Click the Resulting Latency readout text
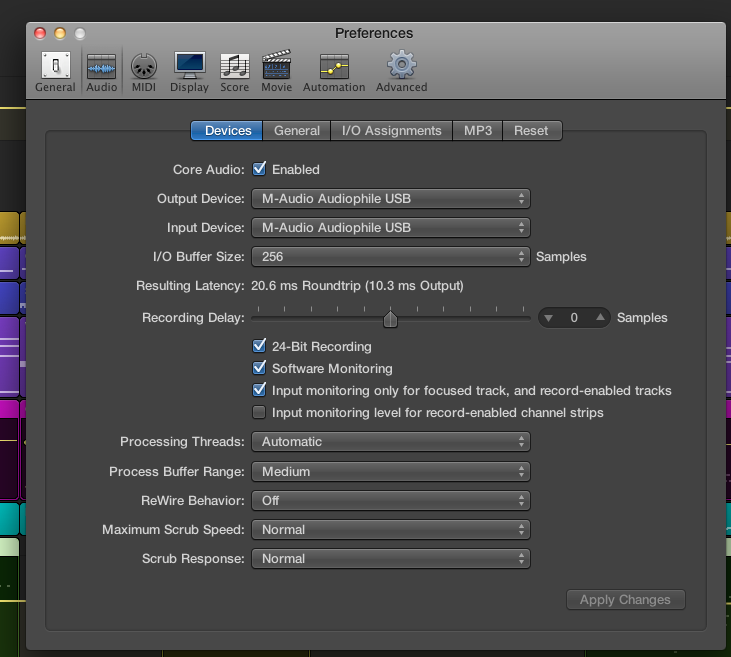The width and height of the screenshot is (731, 657). coord(357,285)
